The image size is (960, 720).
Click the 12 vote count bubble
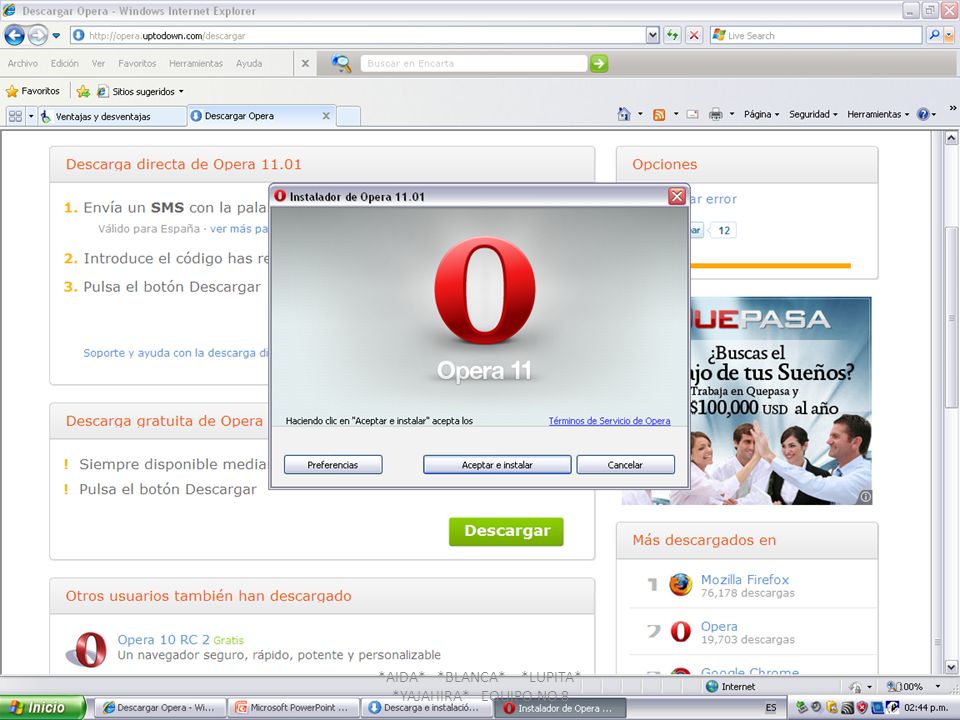point(724,230)
